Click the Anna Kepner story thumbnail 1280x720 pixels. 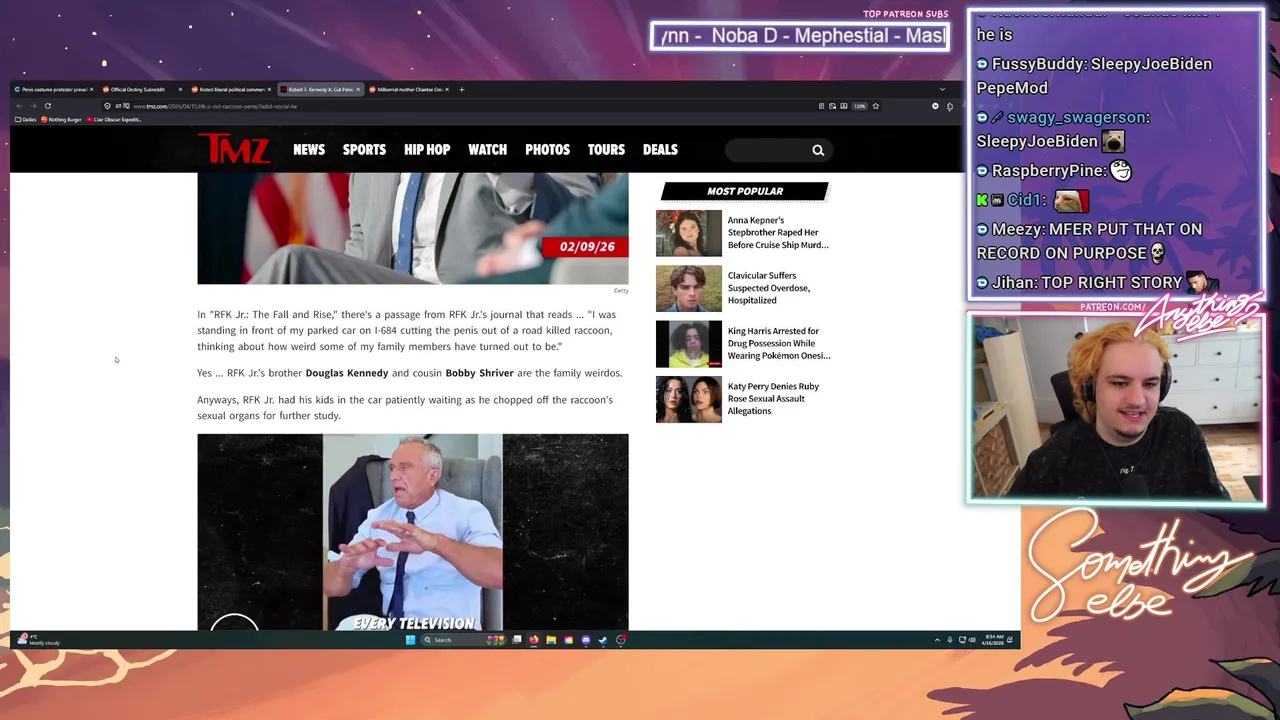(688, 233)
